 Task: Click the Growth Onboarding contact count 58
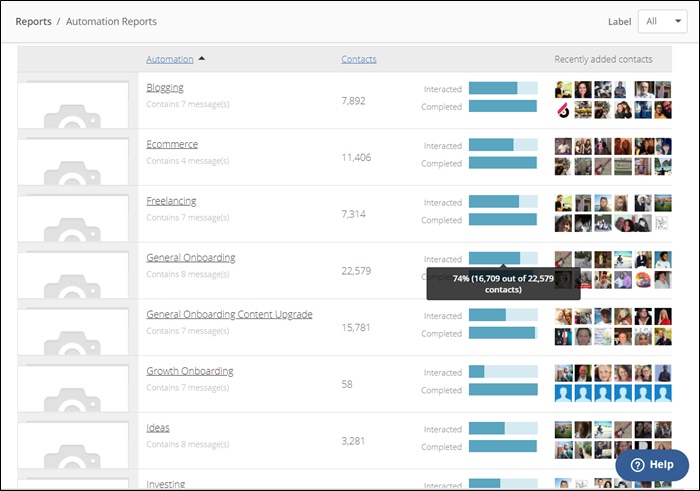pos(347,384)
